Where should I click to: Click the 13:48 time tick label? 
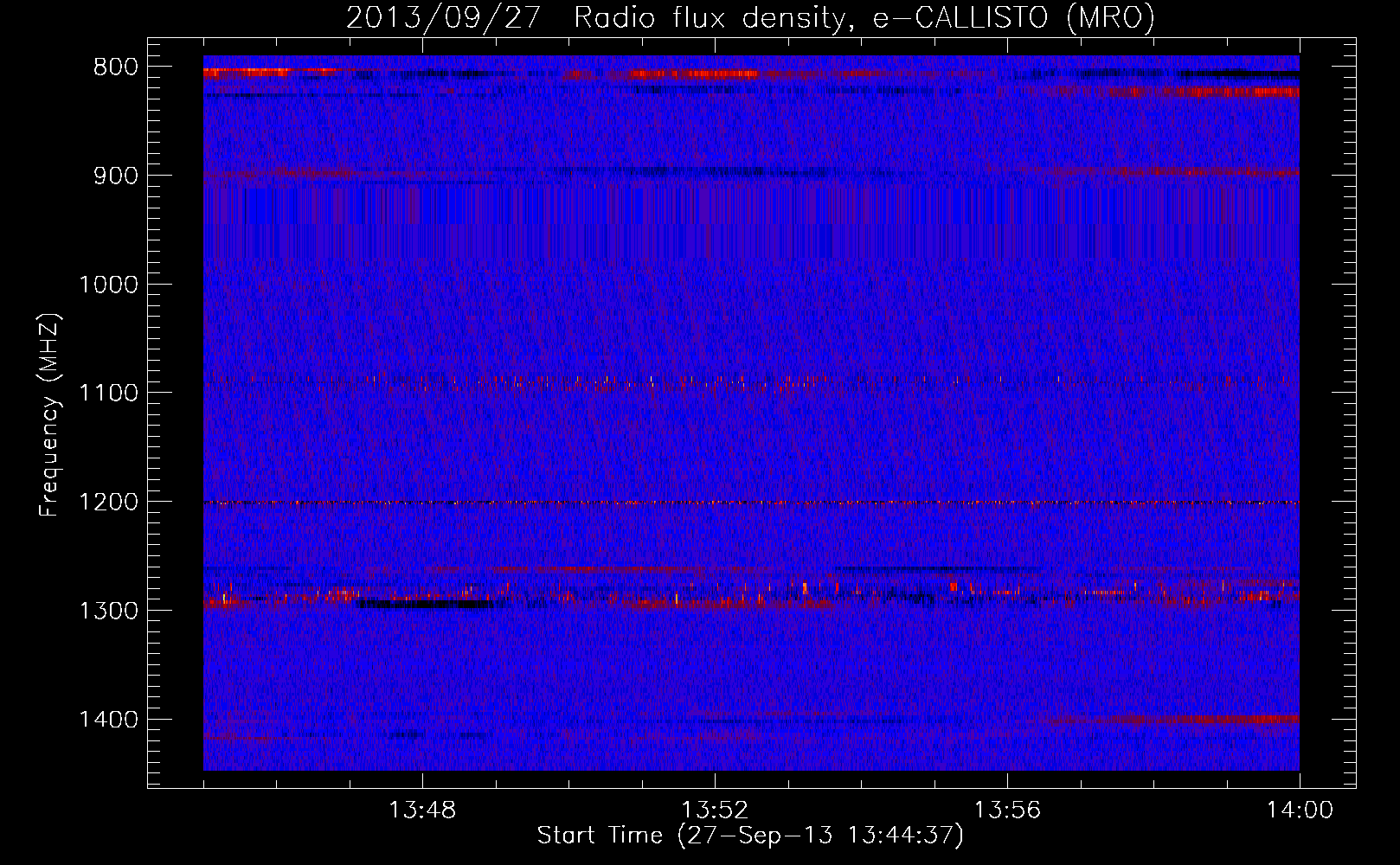pyautogui.click(x=422, y=811)
